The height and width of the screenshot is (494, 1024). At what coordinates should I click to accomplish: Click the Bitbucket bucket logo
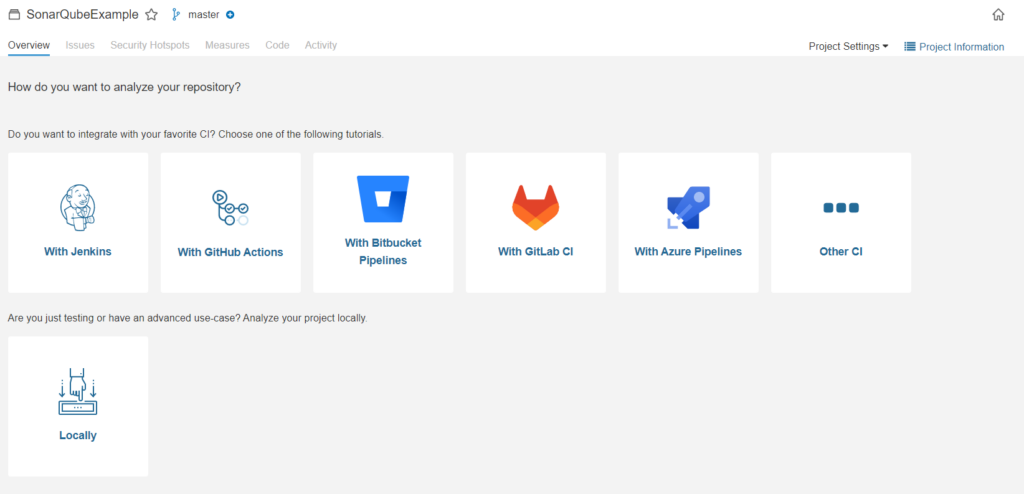[x=383, y=199]
